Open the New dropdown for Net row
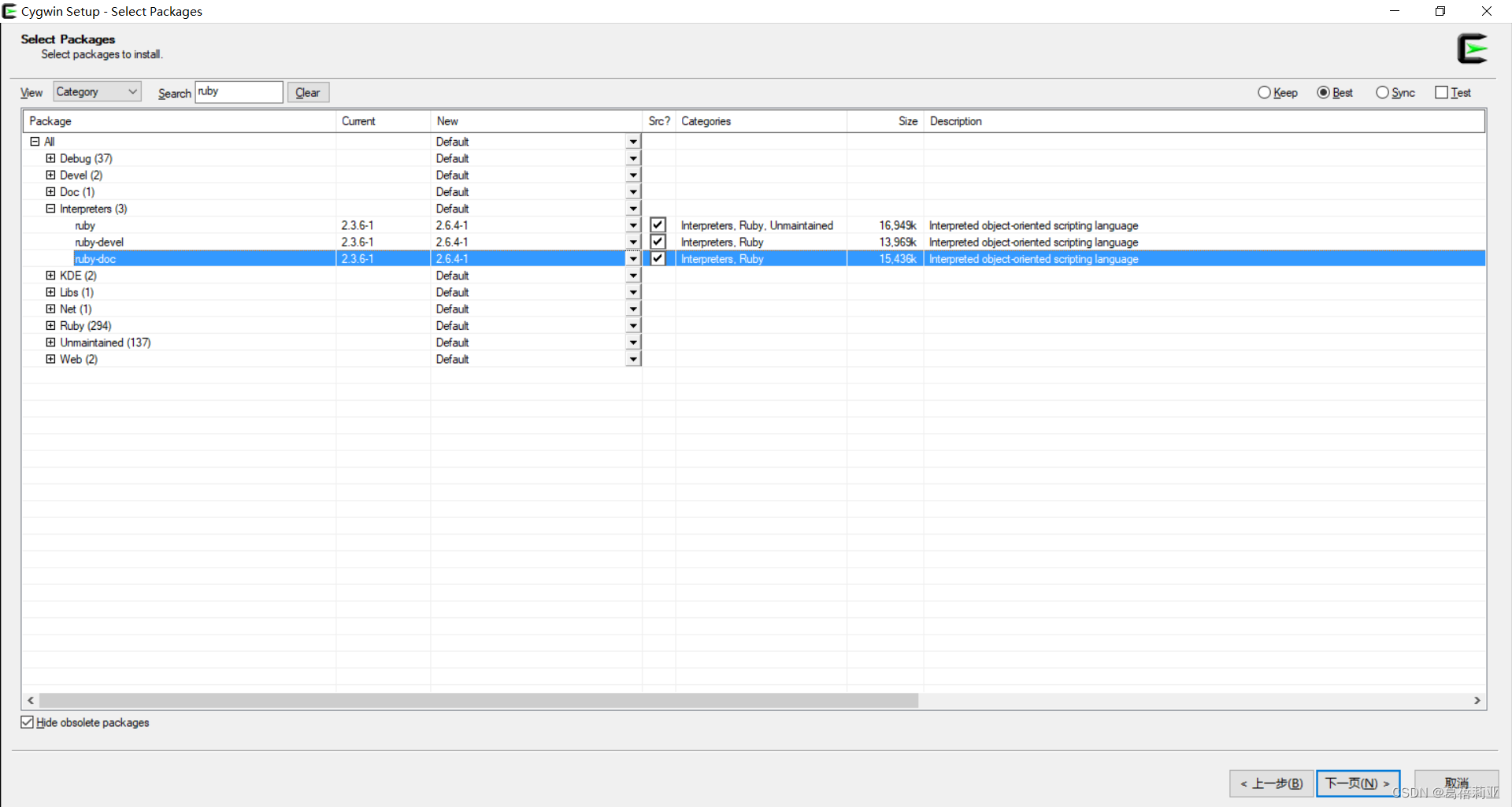1512x807 pixels. coord(633,309)
